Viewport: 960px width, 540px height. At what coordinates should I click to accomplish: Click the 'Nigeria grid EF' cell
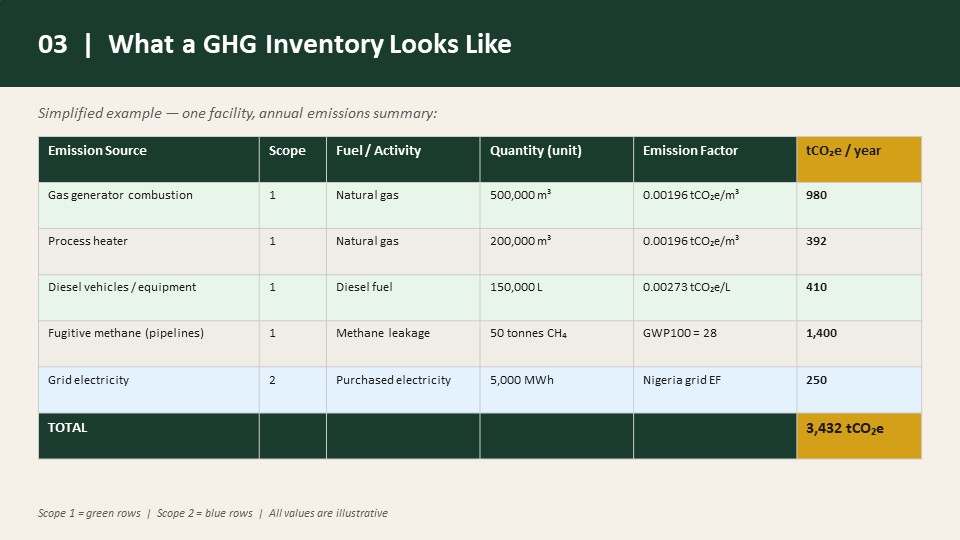[715, 390]
